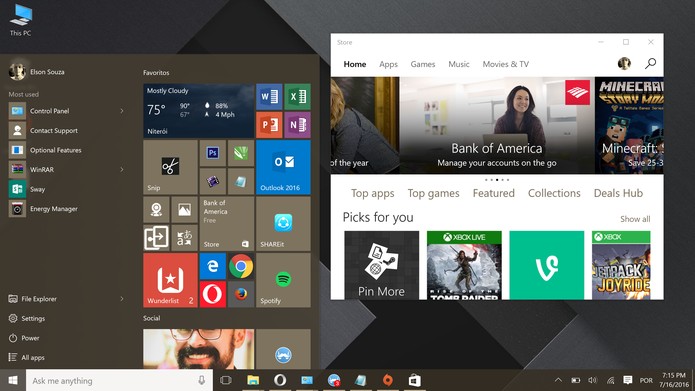Open Action Center notifications icon
This screenshot has width=695, height=391.
pyautogui.click(x=628, y=380)
